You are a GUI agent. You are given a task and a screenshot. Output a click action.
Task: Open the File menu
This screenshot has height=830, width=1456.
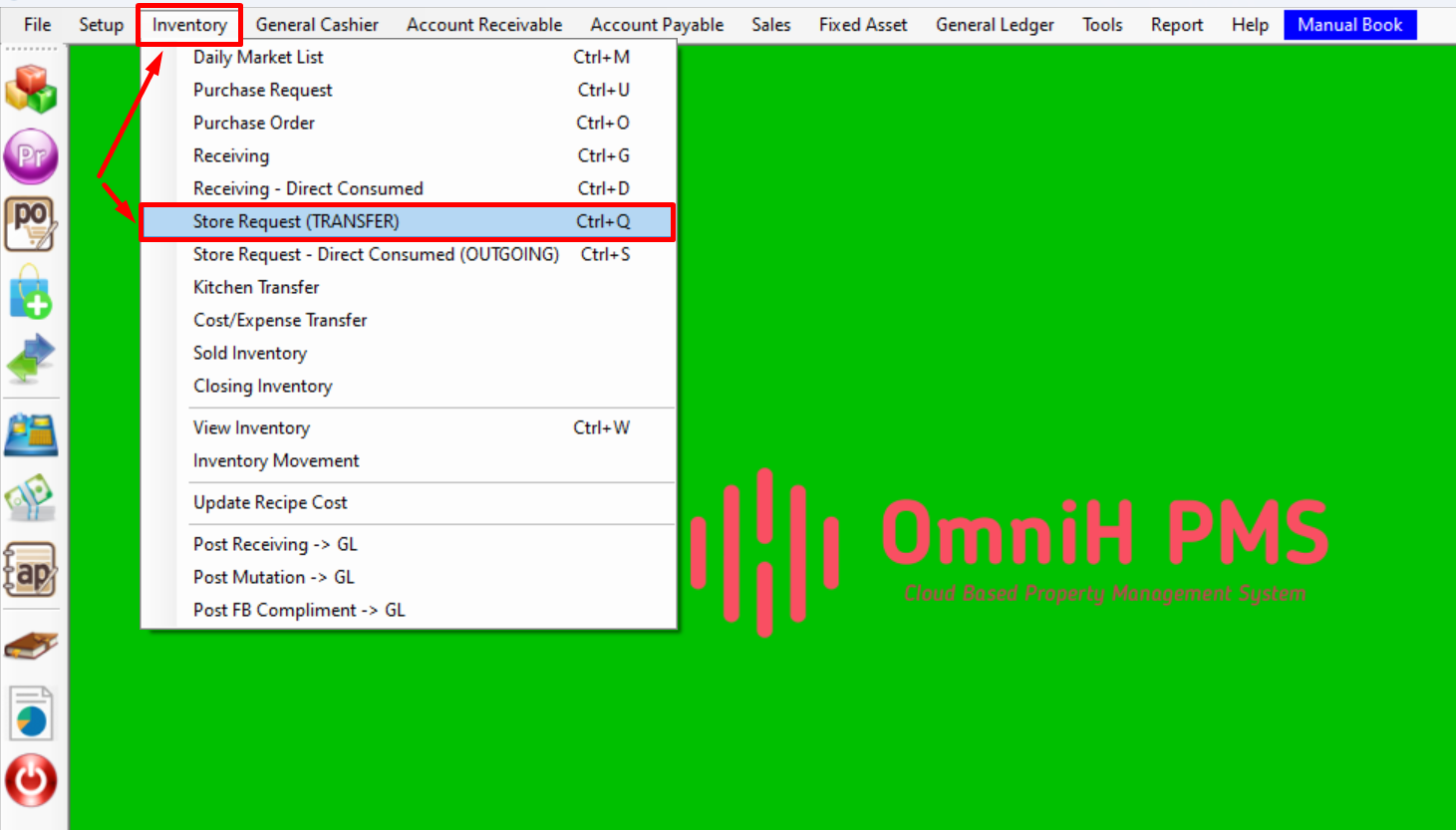click(x=38, y=25)
